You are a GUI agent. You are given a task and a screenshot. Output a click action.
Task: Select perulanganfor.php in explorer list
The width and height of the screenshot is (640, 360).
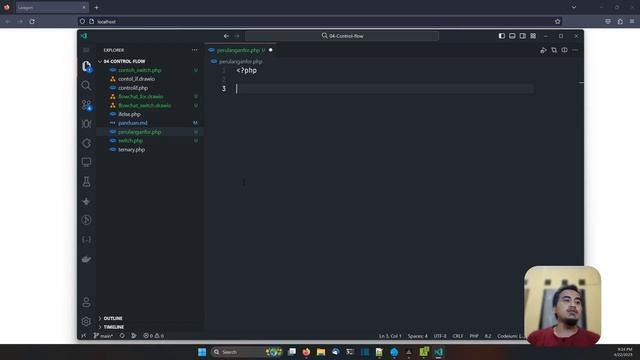tap(140, 132)
